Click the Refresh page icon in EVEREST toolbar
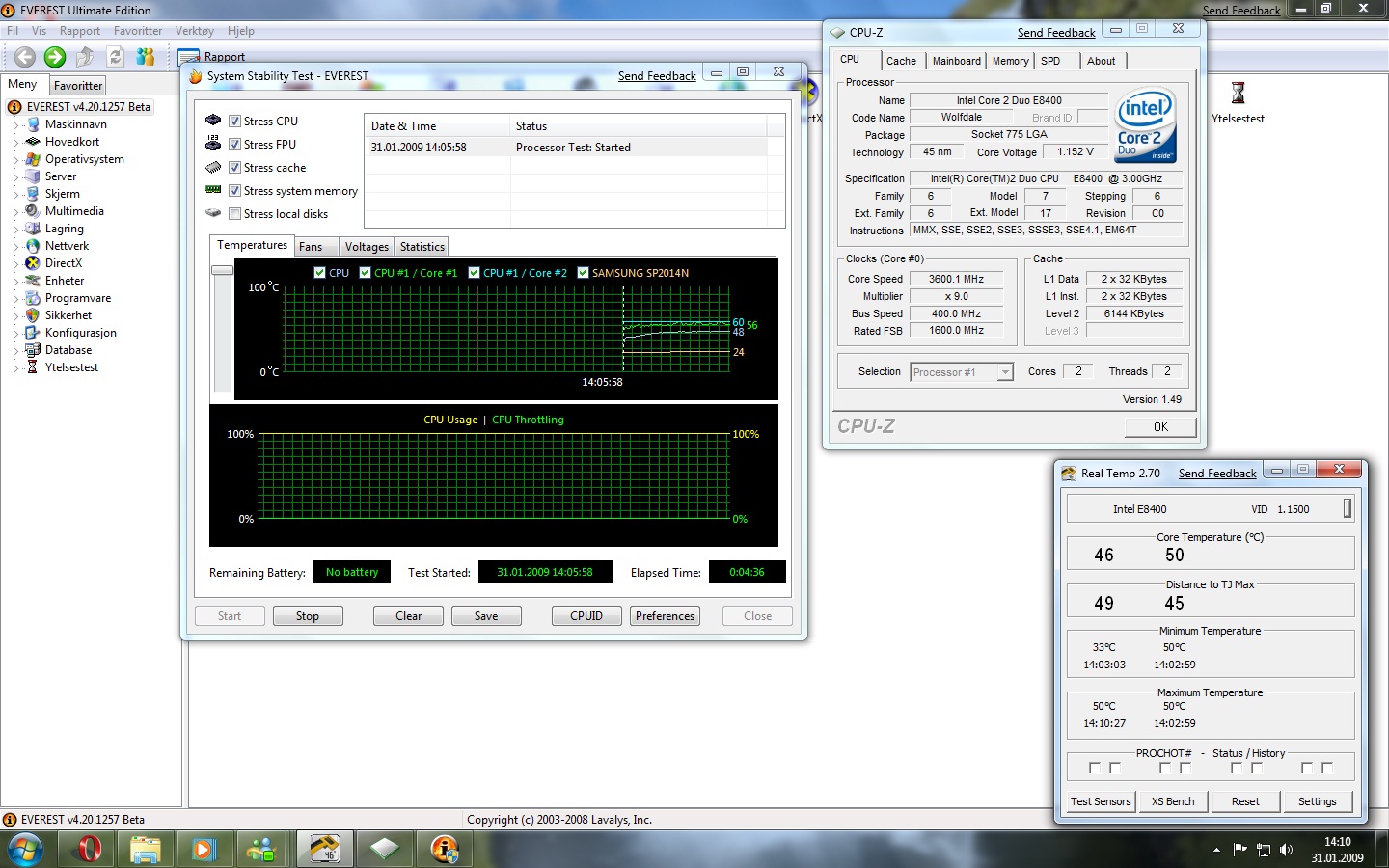This screenshot has height=868, width=1389. coord(116,57)
